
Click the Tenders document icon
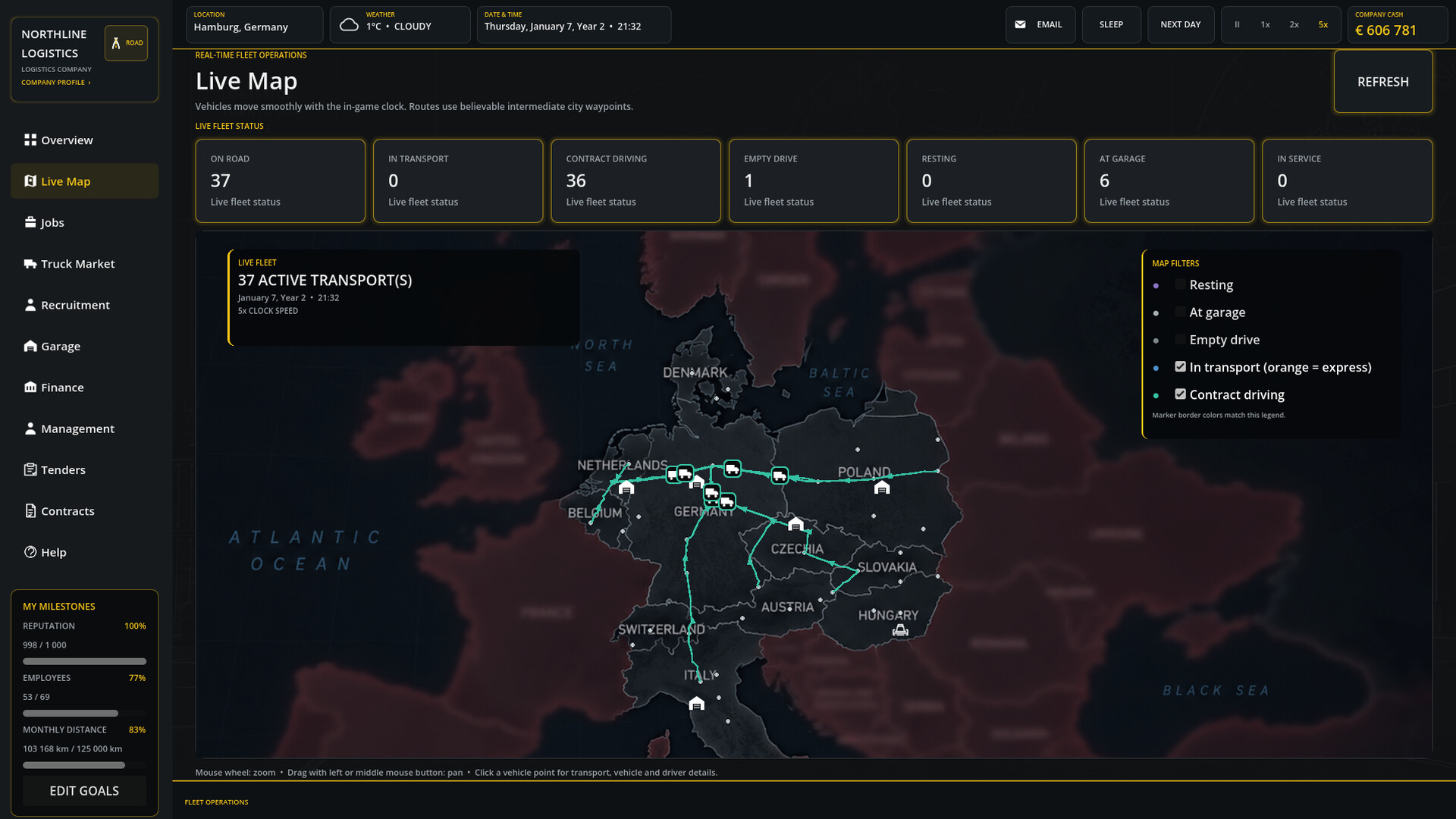tap(30, 469)
